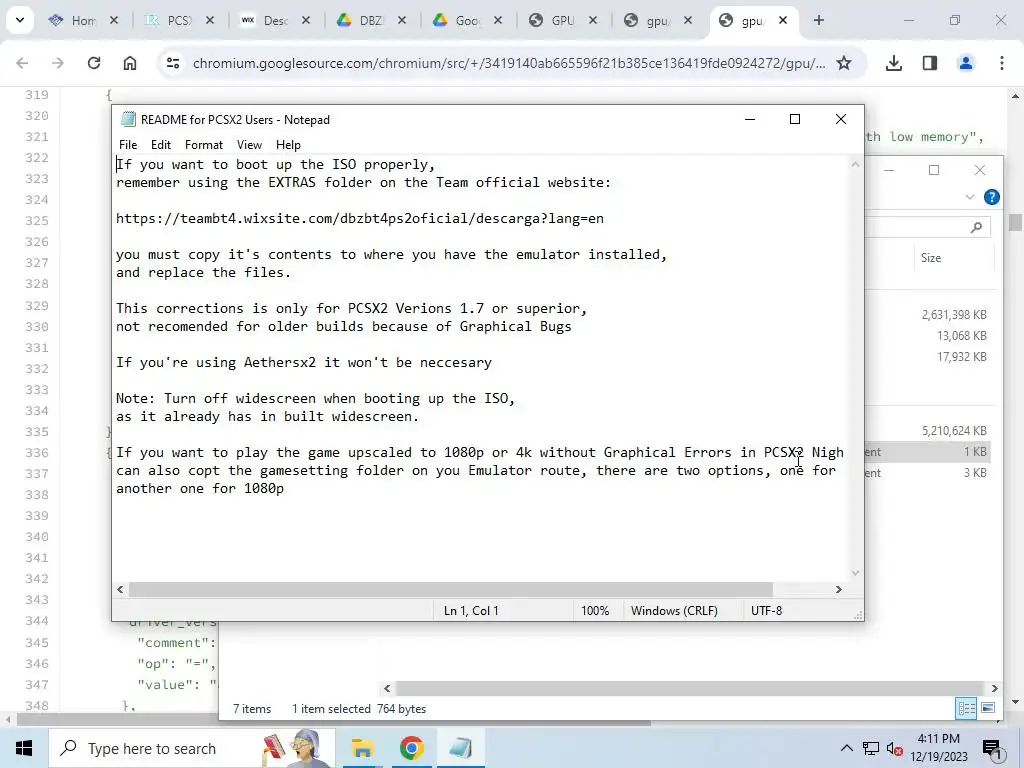The width and height of the screenshot is (1024, 768).
Task: Open Notepad from taskbar
Action: (461, 748)
